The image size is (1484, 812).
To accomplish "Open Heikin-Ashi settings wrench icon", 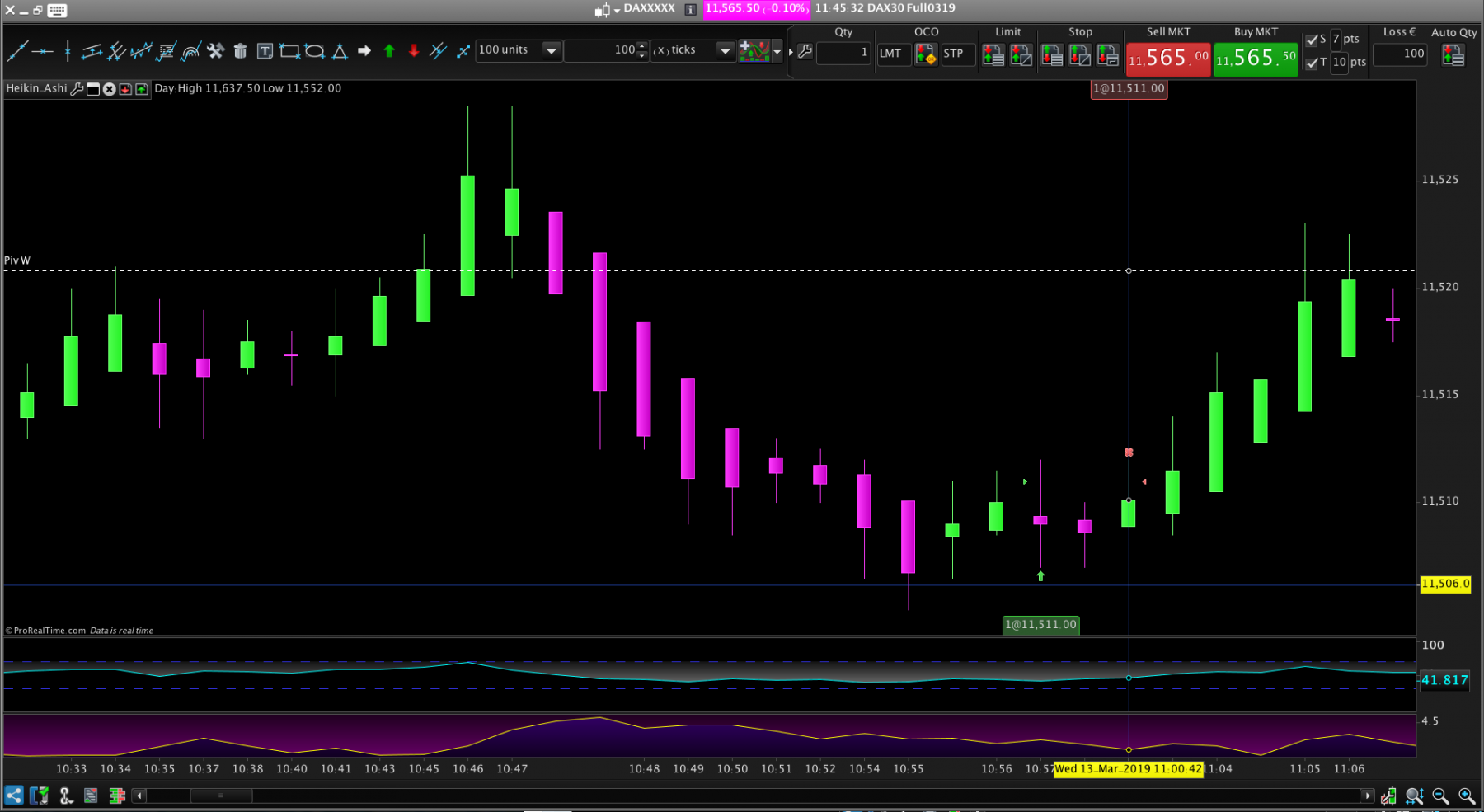I will (x=77, y=89).
